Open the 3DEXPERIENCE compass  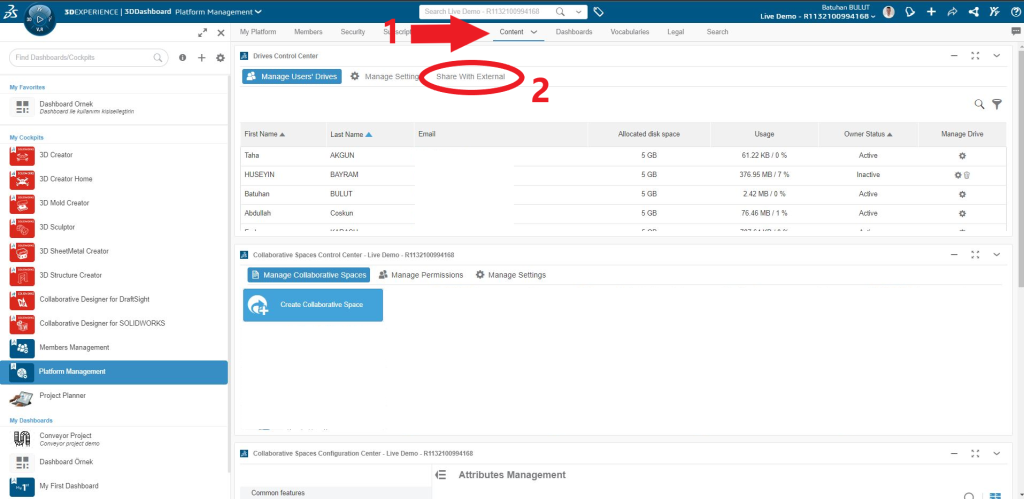coord(39,17)
